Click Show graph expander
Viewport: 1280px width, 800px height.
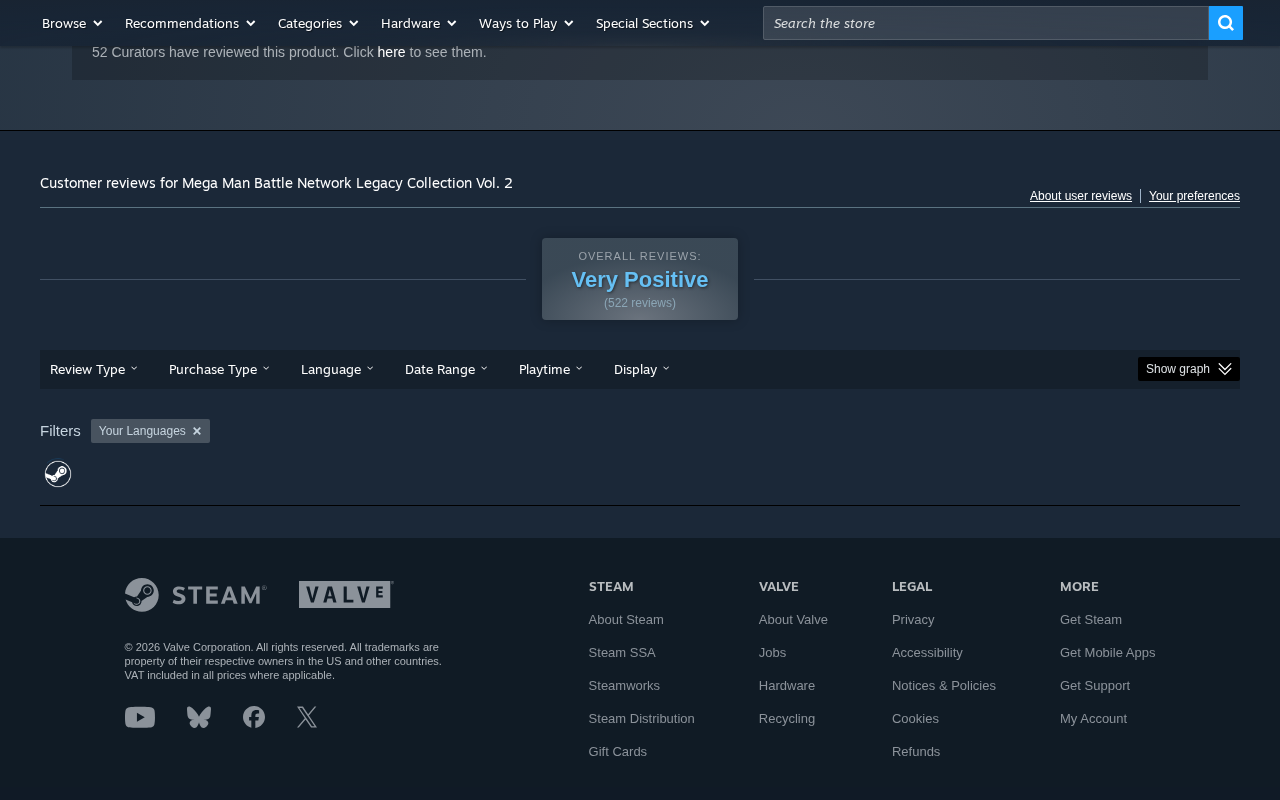point(1189,369)
